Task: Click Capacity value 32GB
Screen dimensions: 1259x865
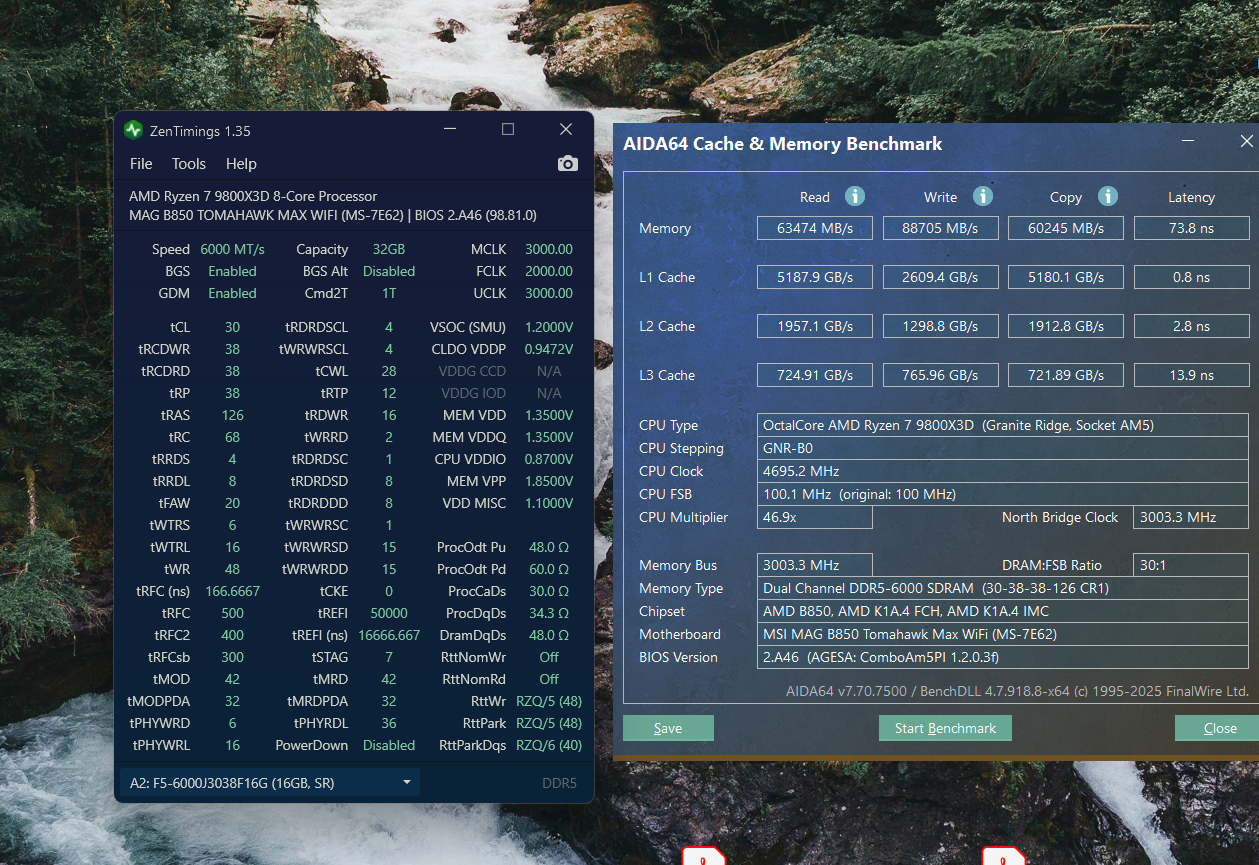Action: 389,249
